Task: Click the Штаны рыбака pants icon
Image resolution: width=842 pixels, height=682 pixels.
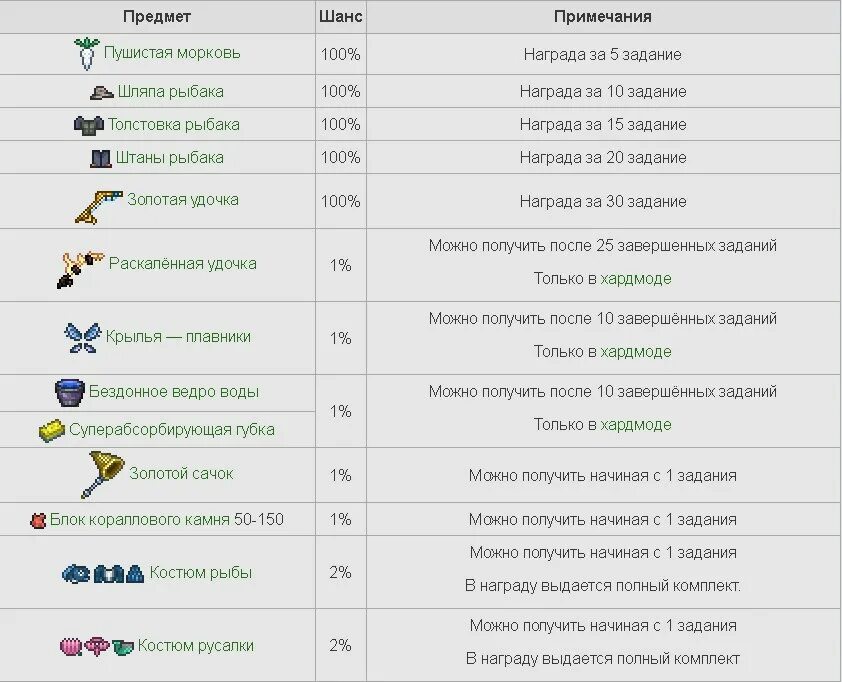Action: pos(100,158)
